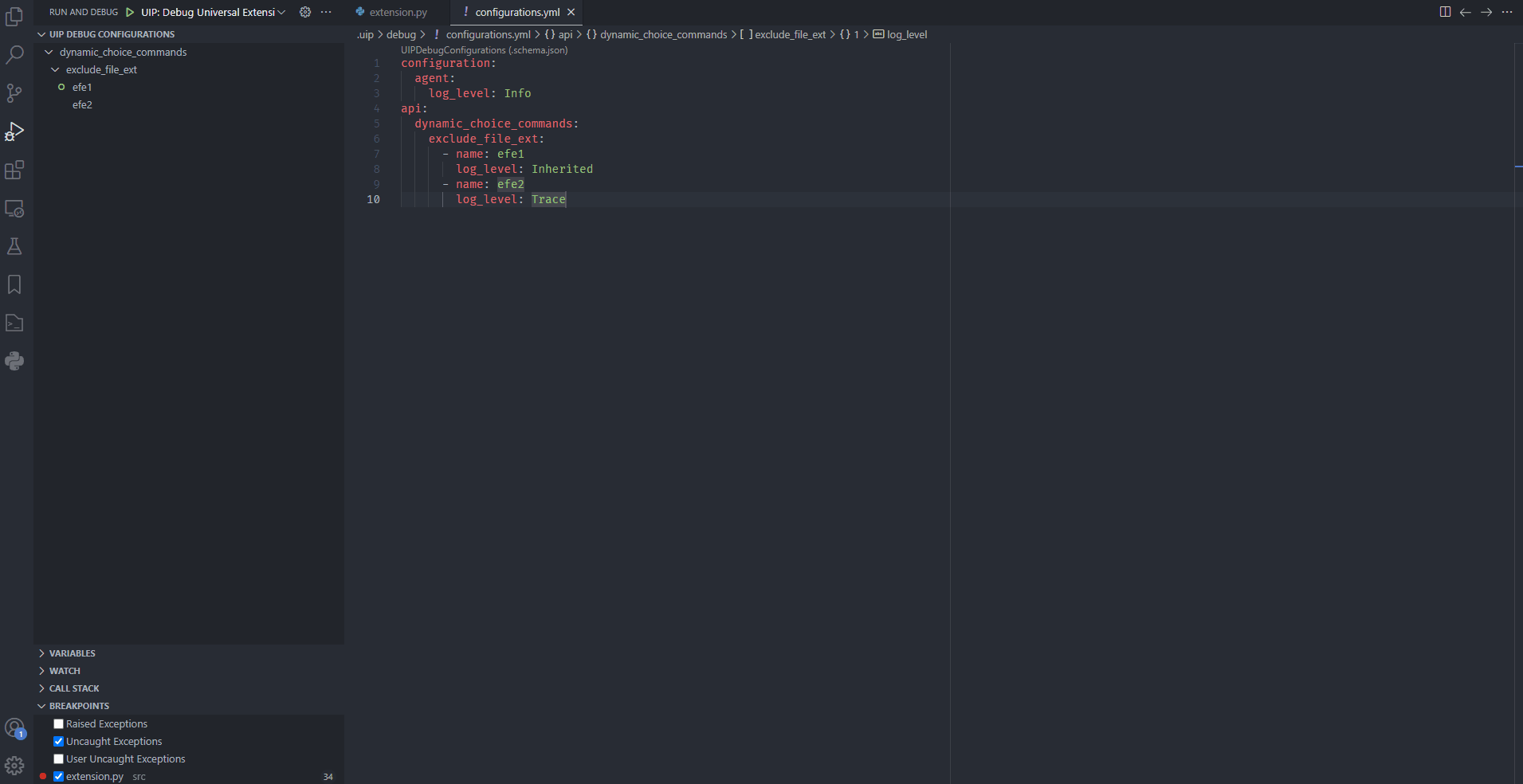Expand the Call Stack section
Image resolution: width=1523 pixels, height=784 pixels.
74,688
